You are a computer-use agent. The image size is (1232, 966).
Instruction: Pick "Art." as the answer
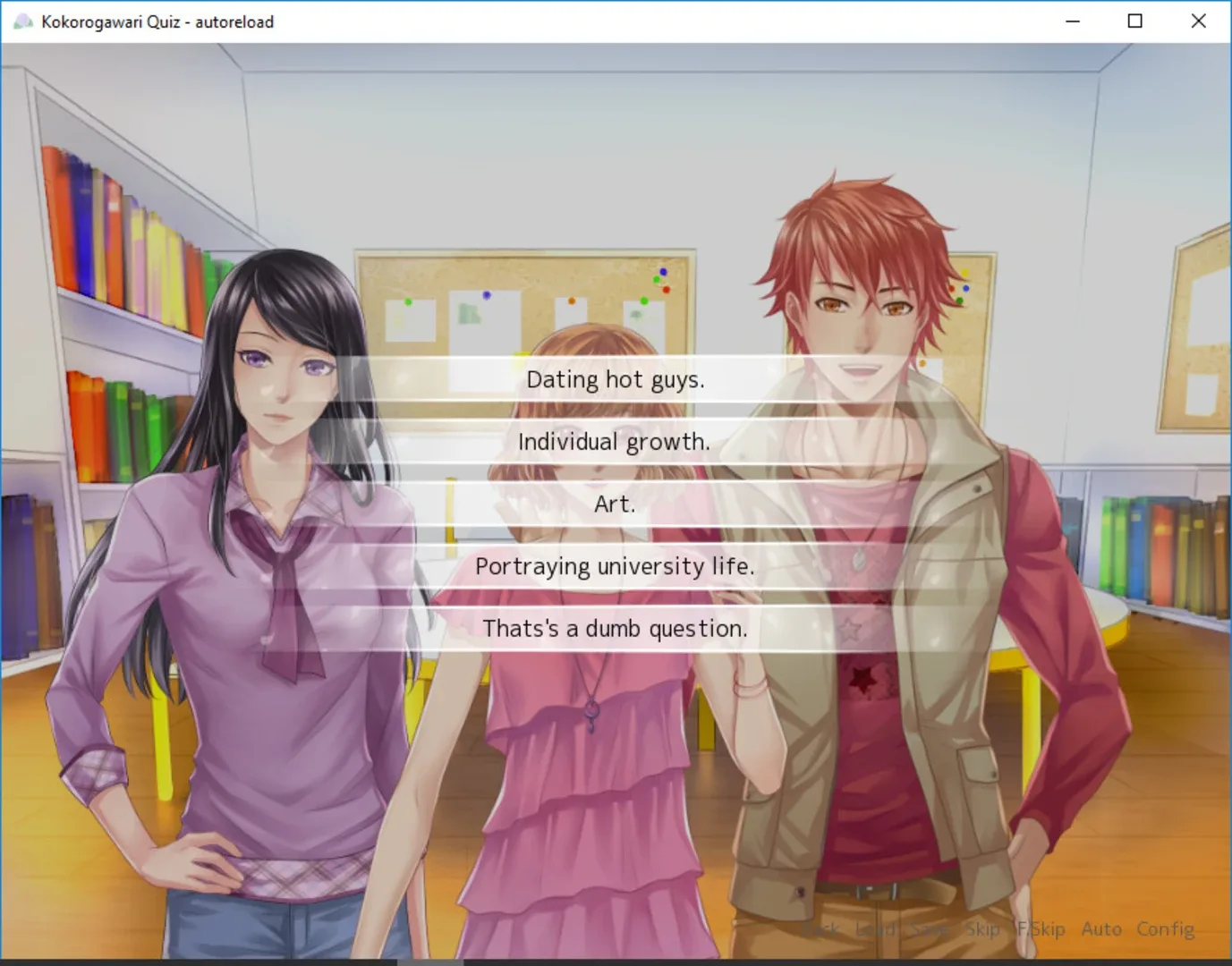point(615,504)
